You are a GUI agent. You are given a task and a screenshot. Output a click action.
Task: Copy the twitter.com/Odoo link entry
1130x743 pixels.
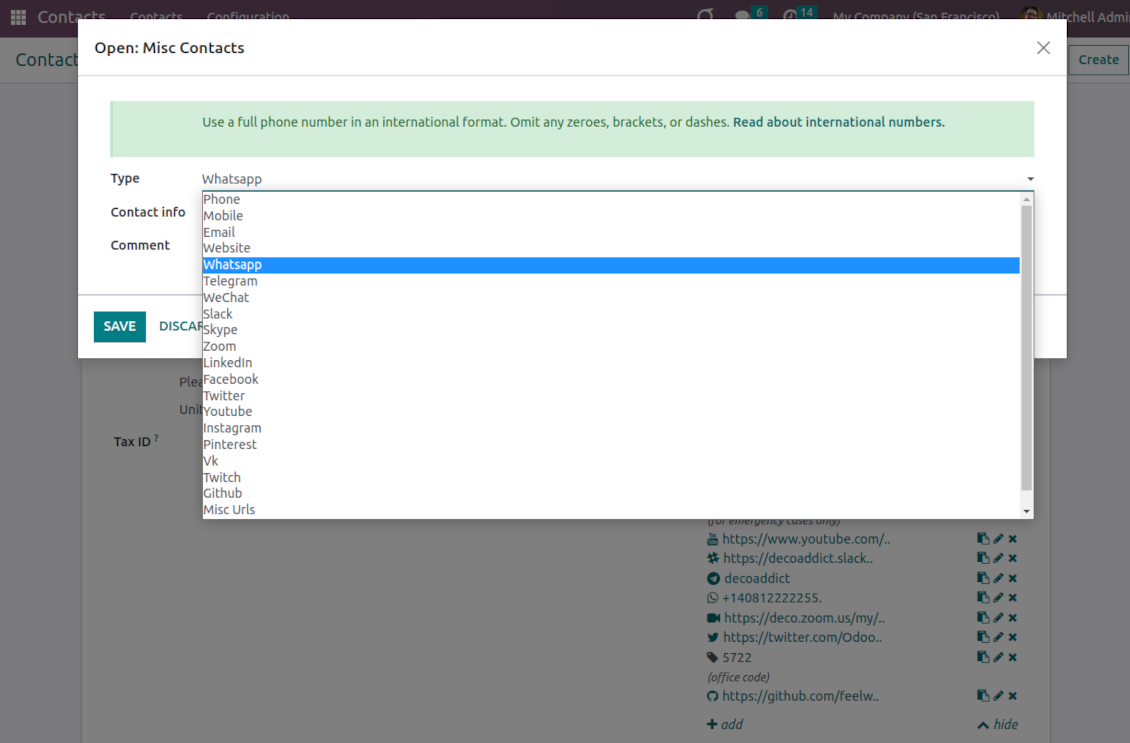[982, 637]
